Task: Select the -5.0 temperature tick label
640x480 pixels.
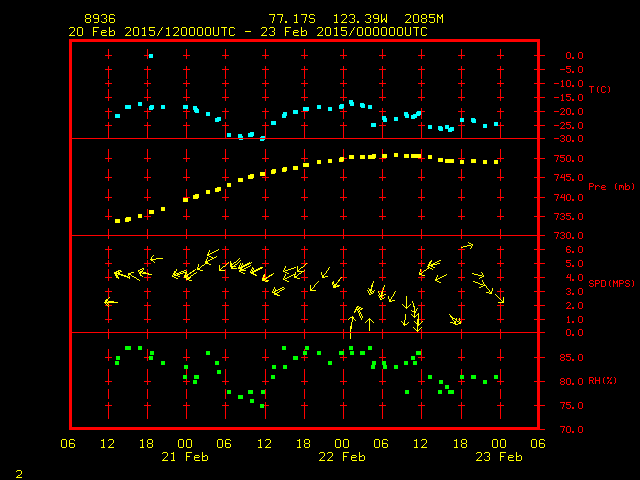Action: (571, 70)
